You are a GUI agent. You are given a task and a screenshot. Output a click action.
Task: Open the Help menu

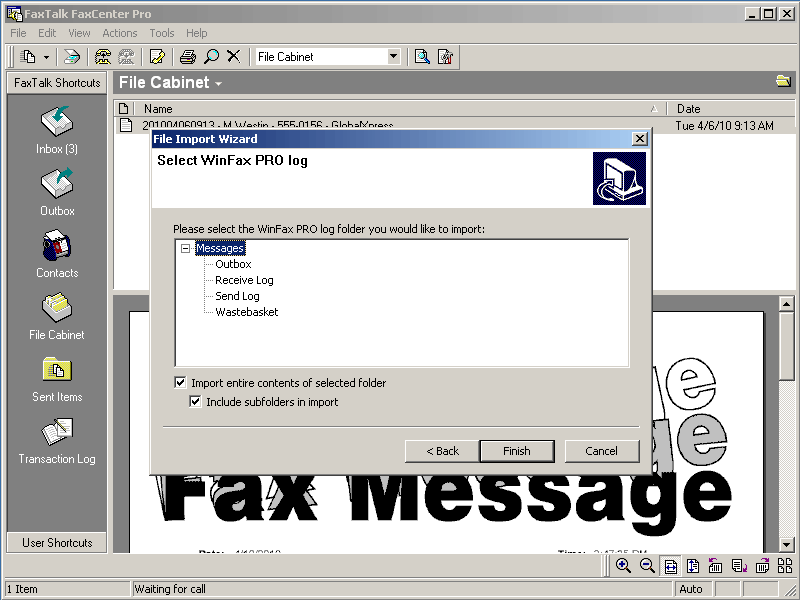196,33
